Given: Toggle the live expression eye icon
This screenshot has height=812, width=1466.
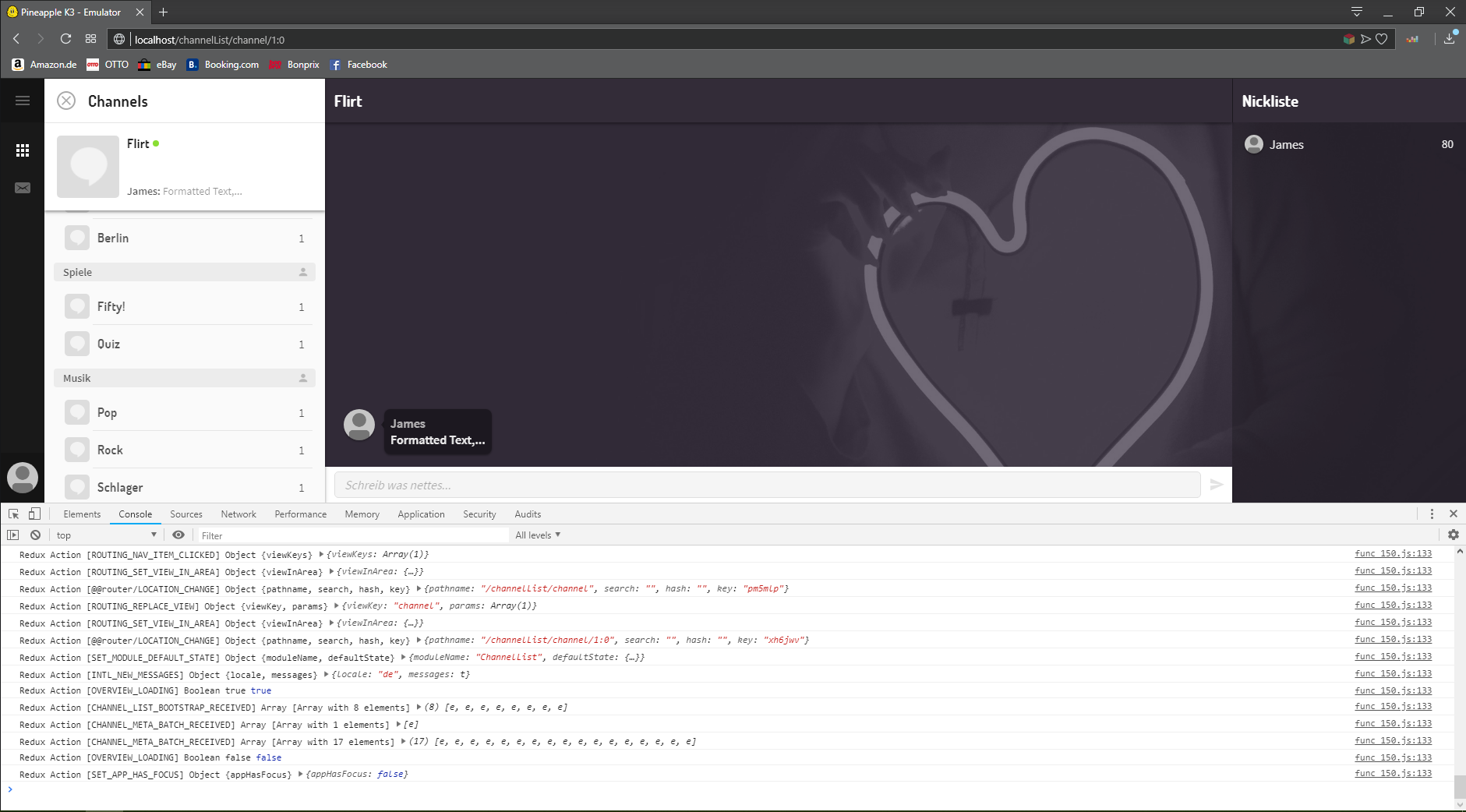Looking at the screenshot, I should (x=178, y=535).
